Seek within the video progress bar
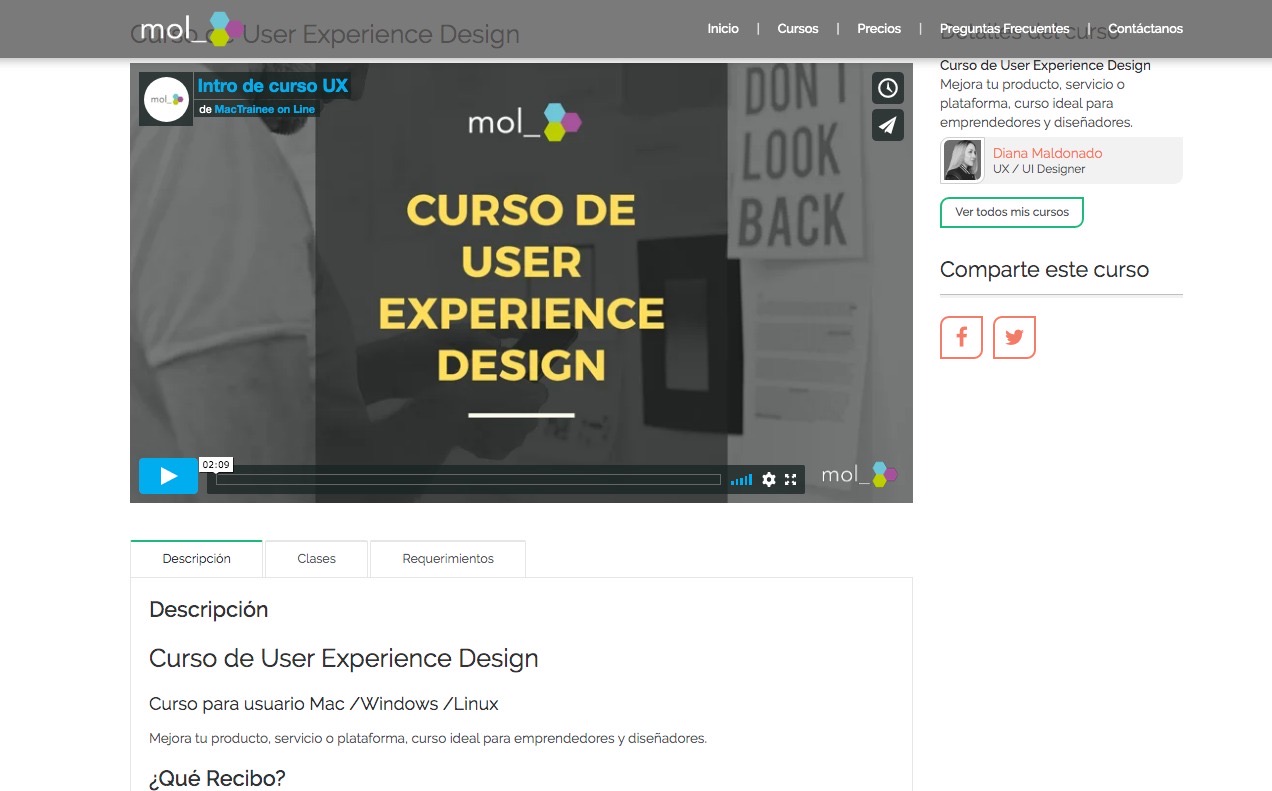Image resolution: width=1272 pixels, height=791 pixels. click(x=468, y=480)
